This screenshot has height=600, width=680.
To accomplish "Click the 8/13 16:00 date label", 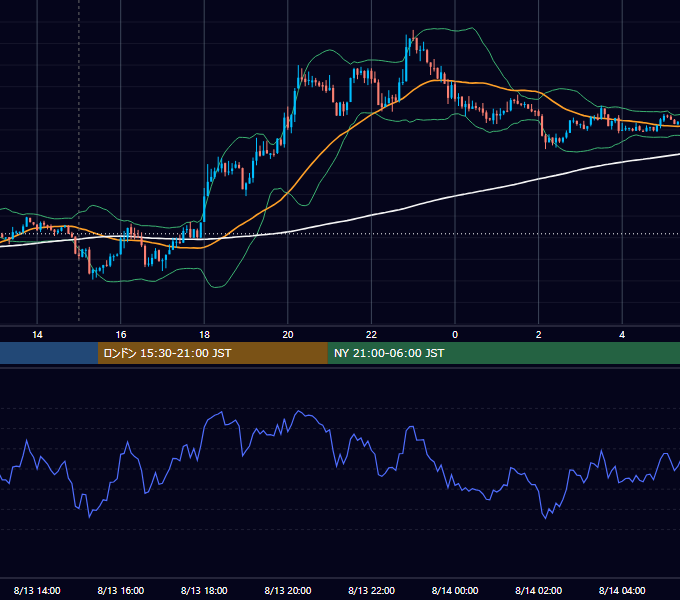I will (121, 590).
